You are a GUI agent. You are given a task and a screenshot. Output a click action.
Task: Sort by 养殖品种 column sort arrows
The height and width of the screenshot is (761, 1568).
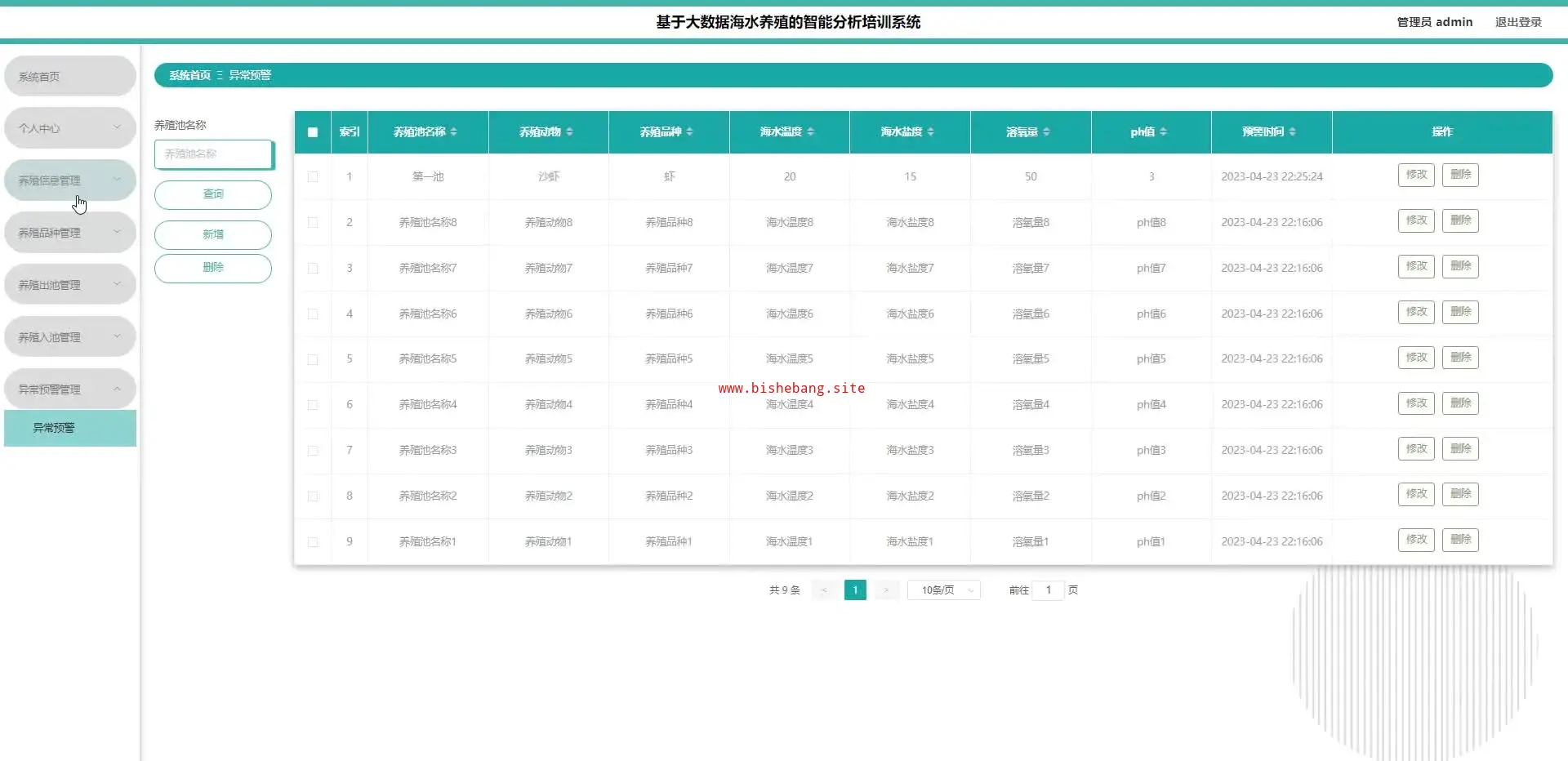(x=689, y=132)
